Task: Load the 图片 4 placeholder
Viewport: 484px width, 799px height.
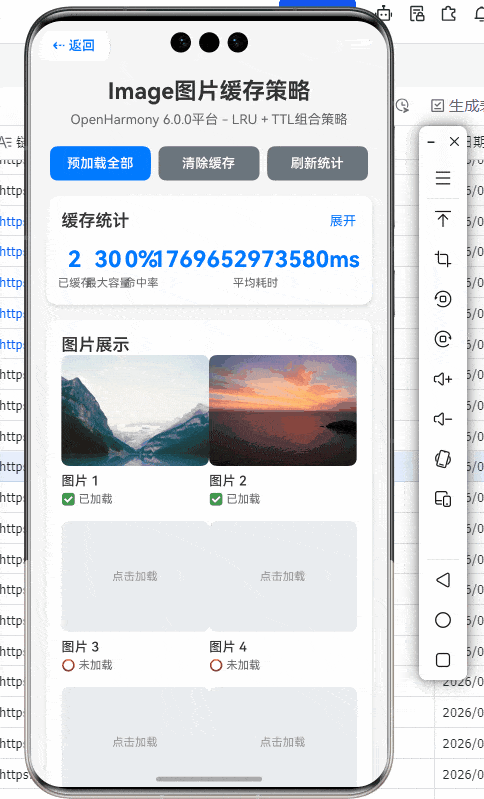Action: click(x=283, y=576)
